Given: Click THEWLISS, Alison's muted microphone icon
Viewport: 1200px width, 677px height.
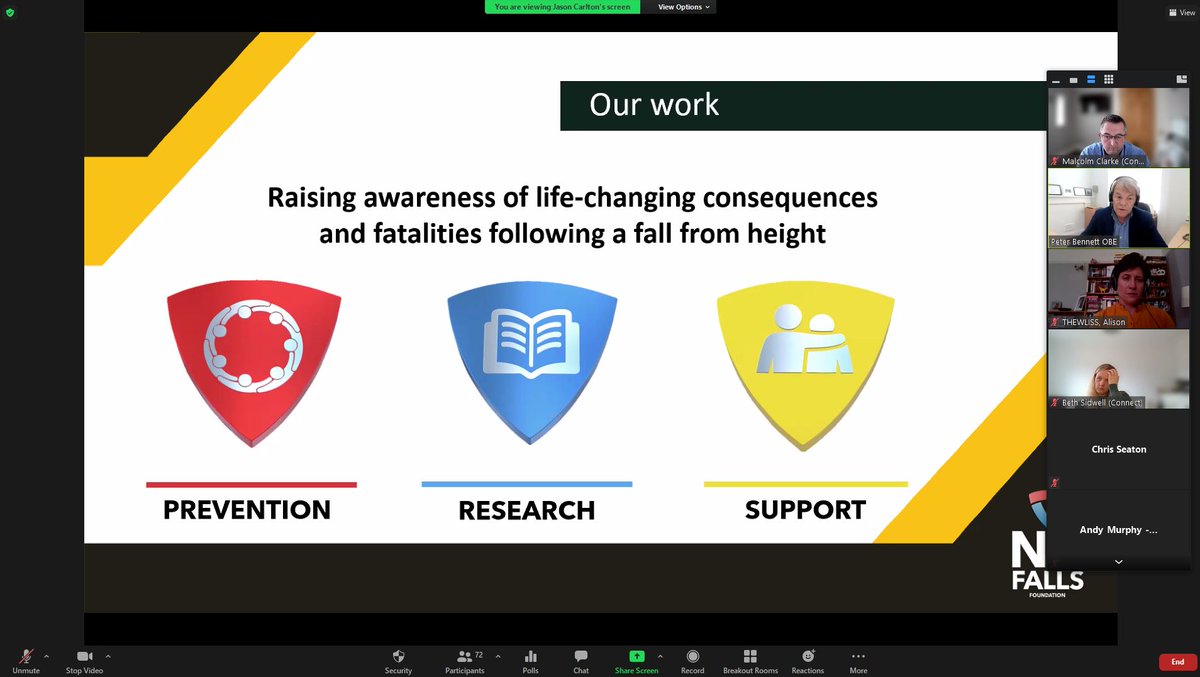Looking at the screenshot, I should (1055, 322).
